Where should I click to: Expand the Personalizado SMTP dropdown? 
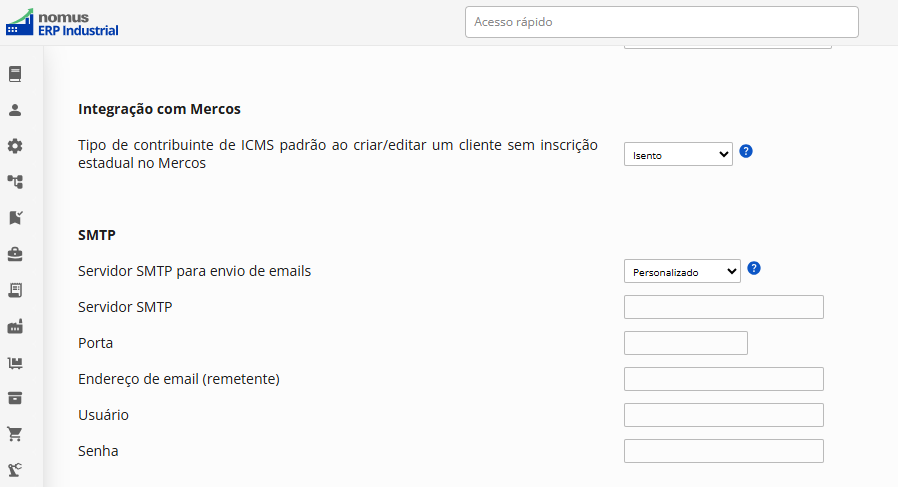point(682,271)
